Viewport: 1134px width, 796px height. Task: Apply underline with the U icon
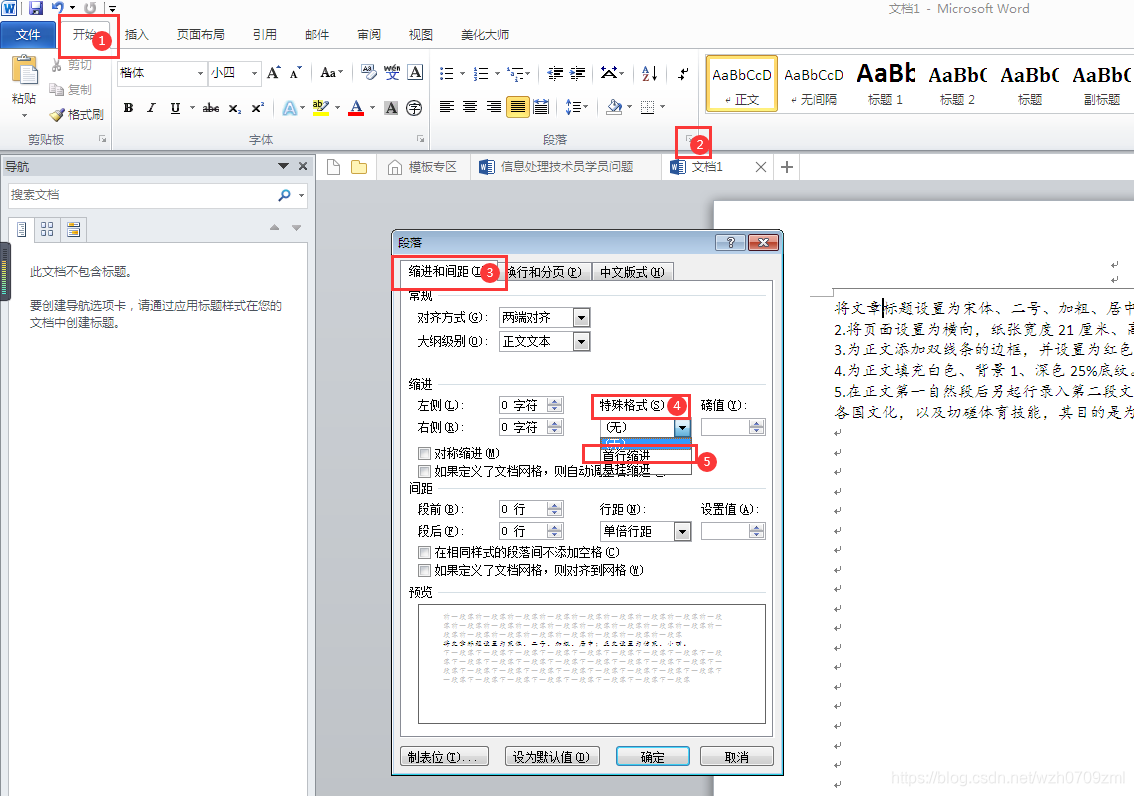click(x=175, y=108)
